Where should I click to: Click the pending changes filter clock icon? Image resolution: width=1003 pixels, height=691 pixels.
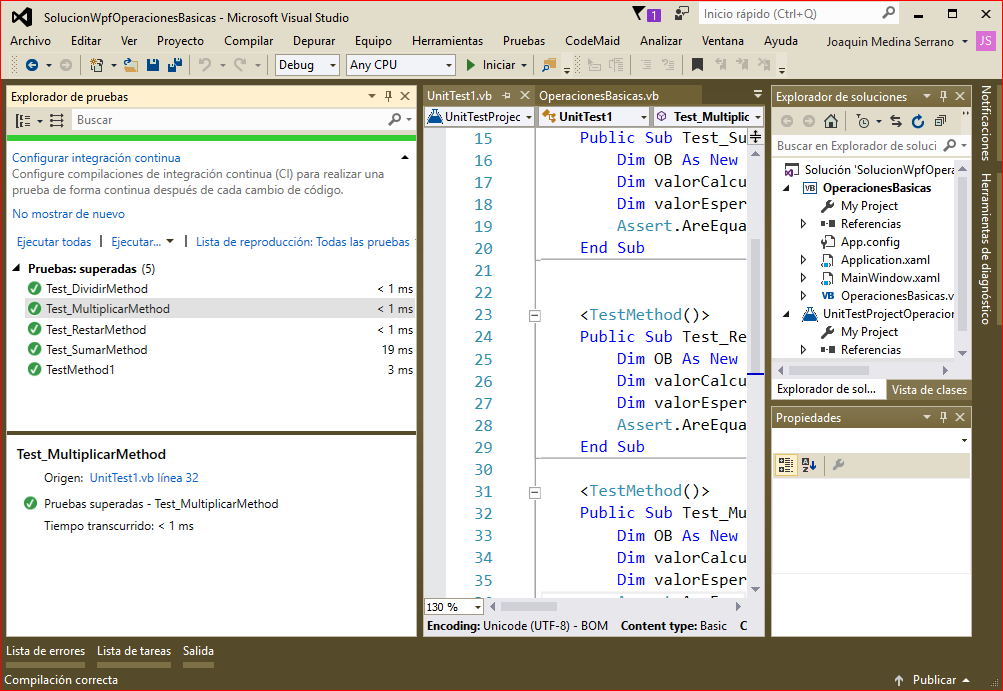click(863, 121)
